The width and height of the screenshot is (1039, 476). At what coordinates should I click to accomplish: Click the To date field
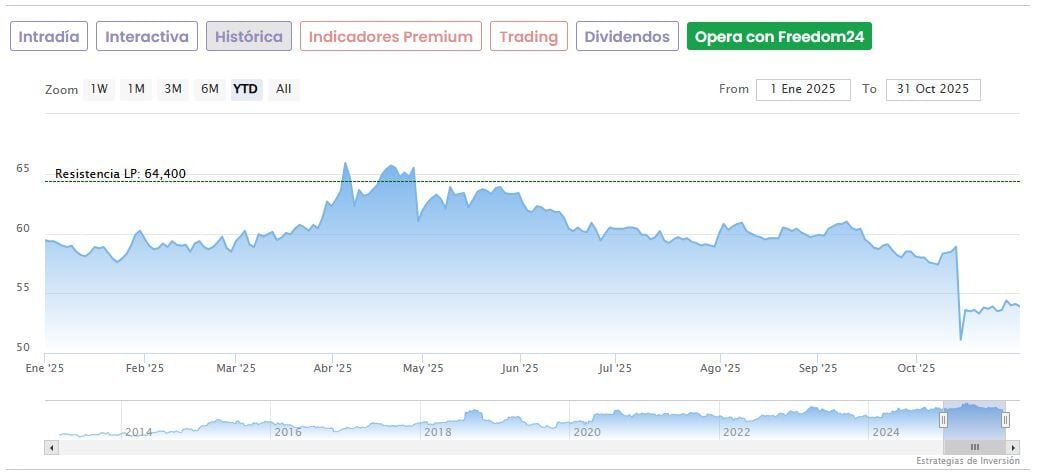click(933, 89)
